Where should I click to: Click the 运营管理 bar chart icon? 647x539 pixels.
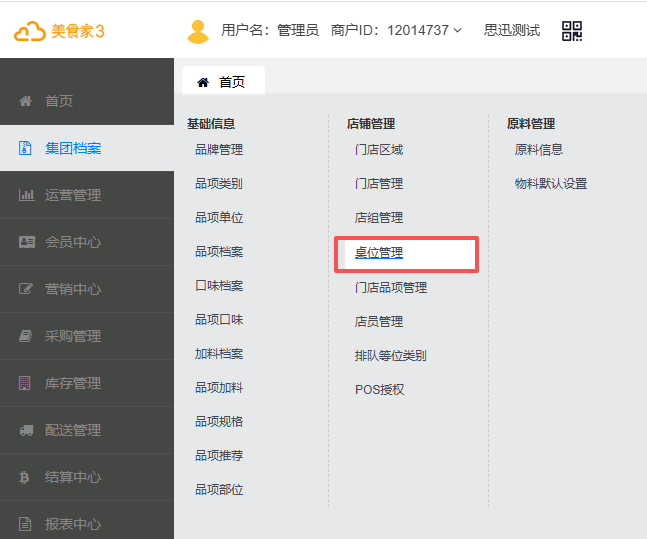pos(26,195)
